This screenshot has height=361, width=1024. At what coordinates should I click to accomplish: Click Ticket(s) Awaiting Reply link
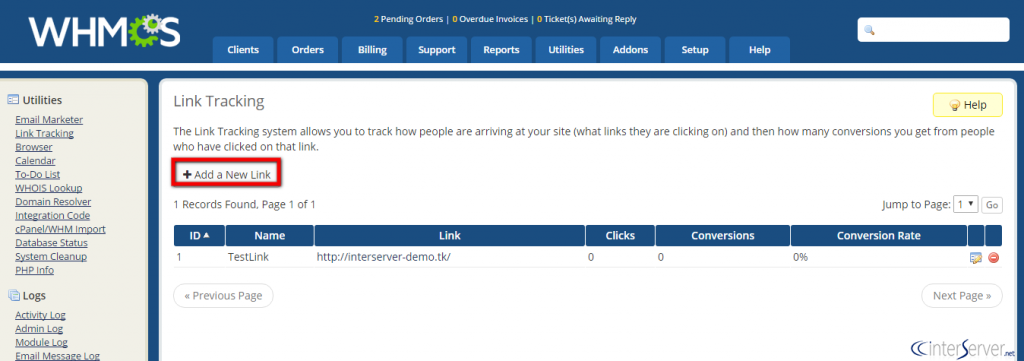pyautogui.click(x=586, y=19)
